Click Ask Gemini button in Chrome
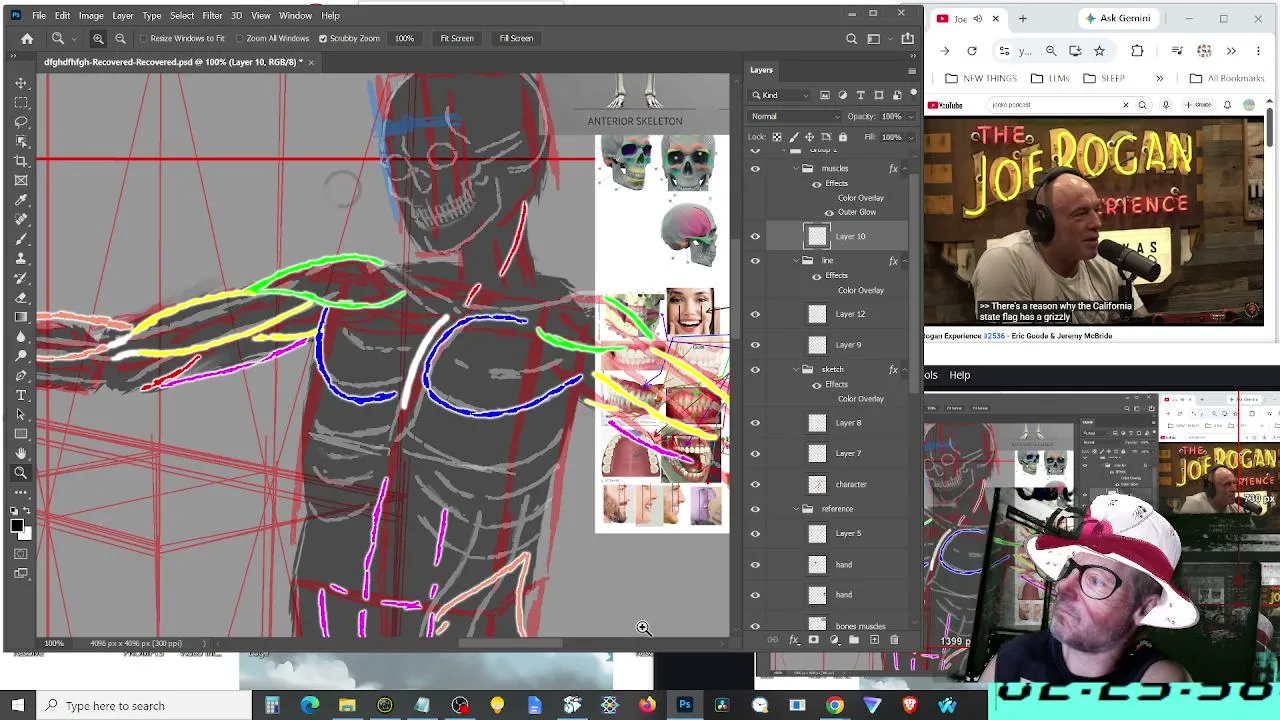1280x720 pixels. 1118,18
